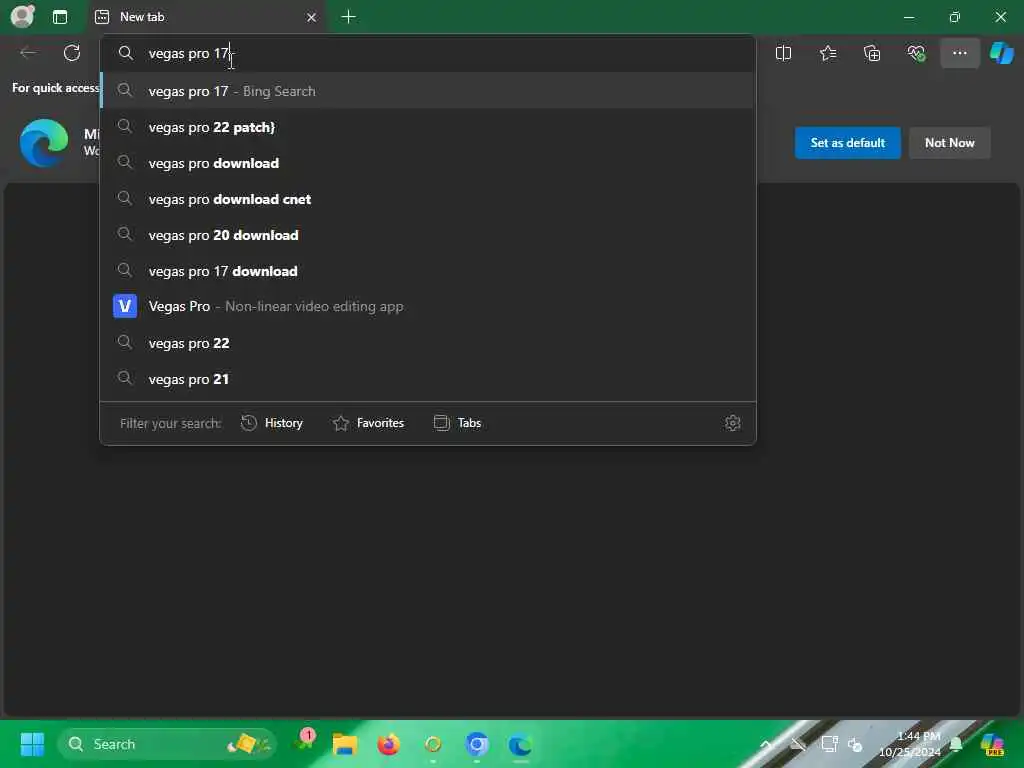The width and height of the screenshot is (1024, 768).
Task: Open search suggestion settings gear
Action: pos(733,423)
